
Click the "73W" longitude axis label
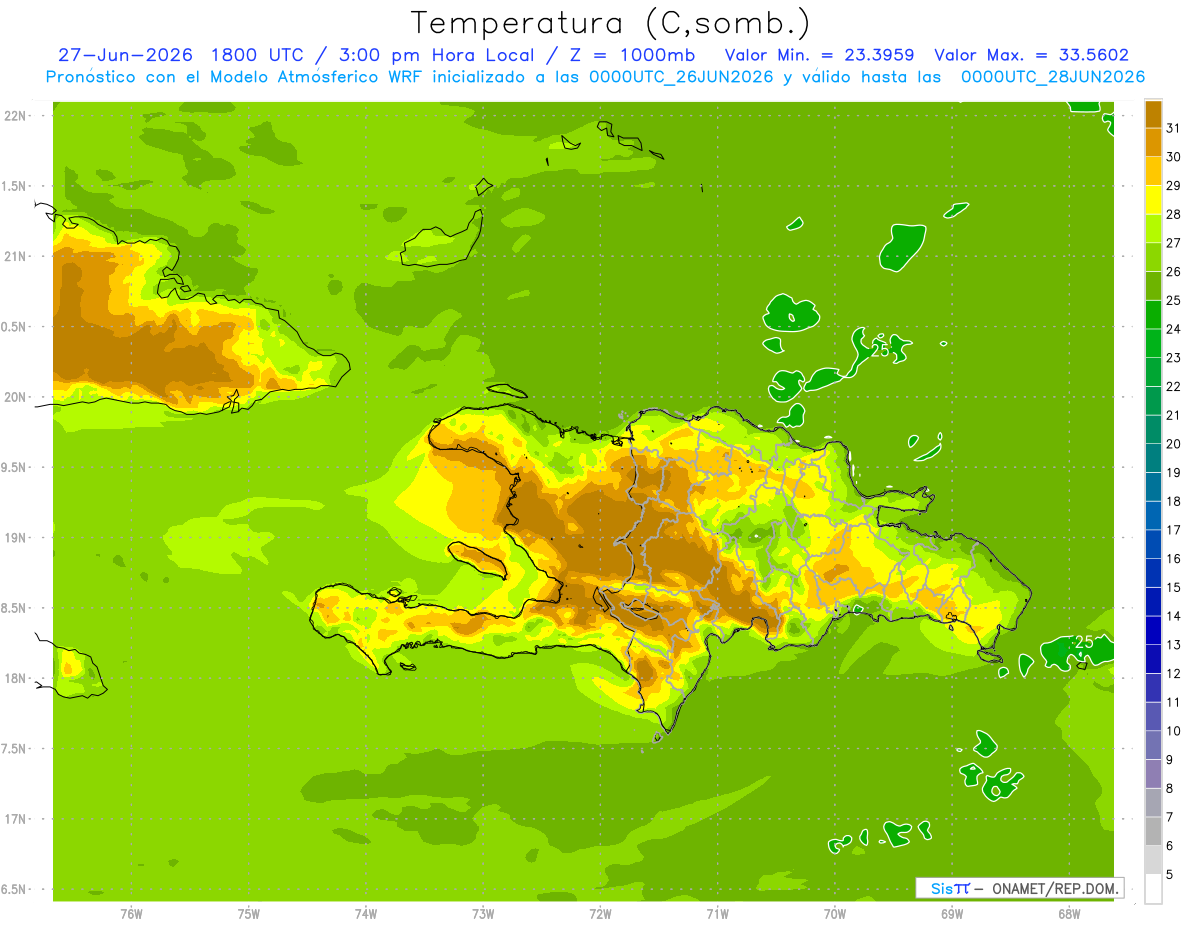483,914
